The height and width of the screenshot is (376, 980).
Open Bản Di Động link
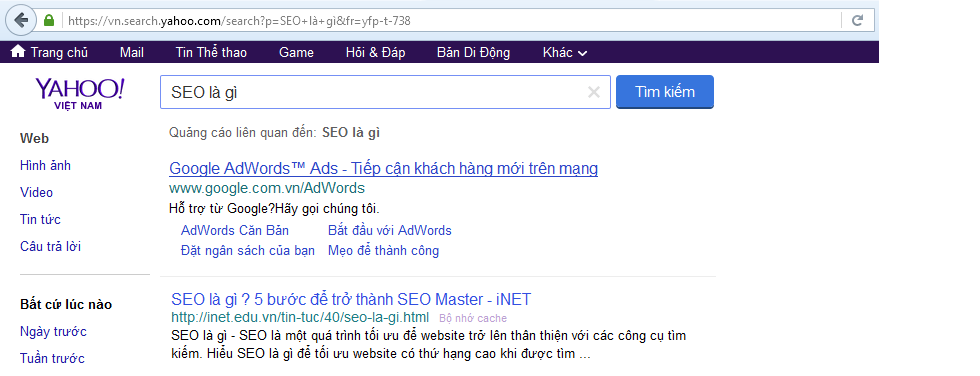pos(473,52)
